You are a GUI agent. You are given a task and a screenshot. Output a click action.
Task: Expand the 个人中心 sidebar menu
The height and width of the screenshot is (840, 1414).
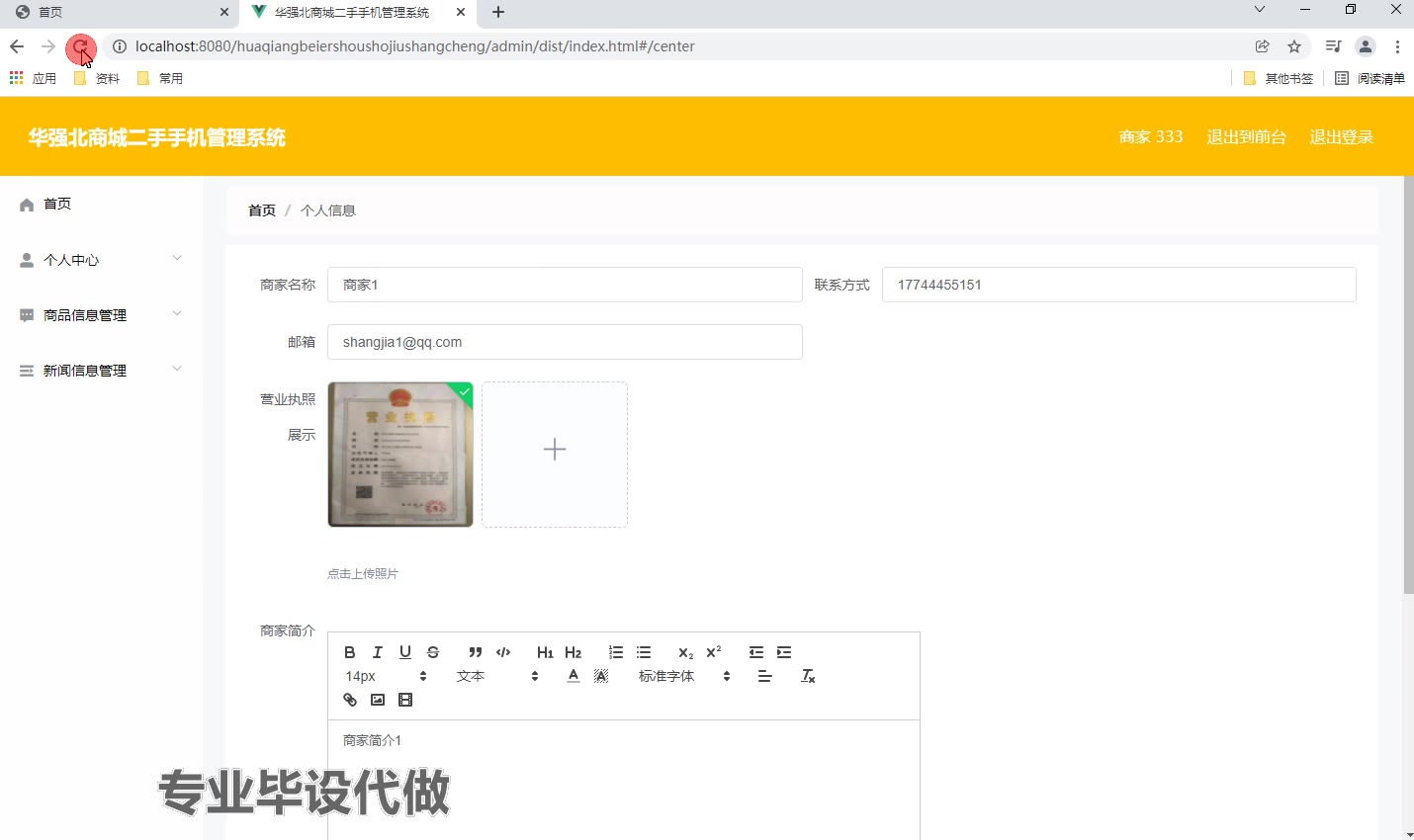tap(101, 260)
